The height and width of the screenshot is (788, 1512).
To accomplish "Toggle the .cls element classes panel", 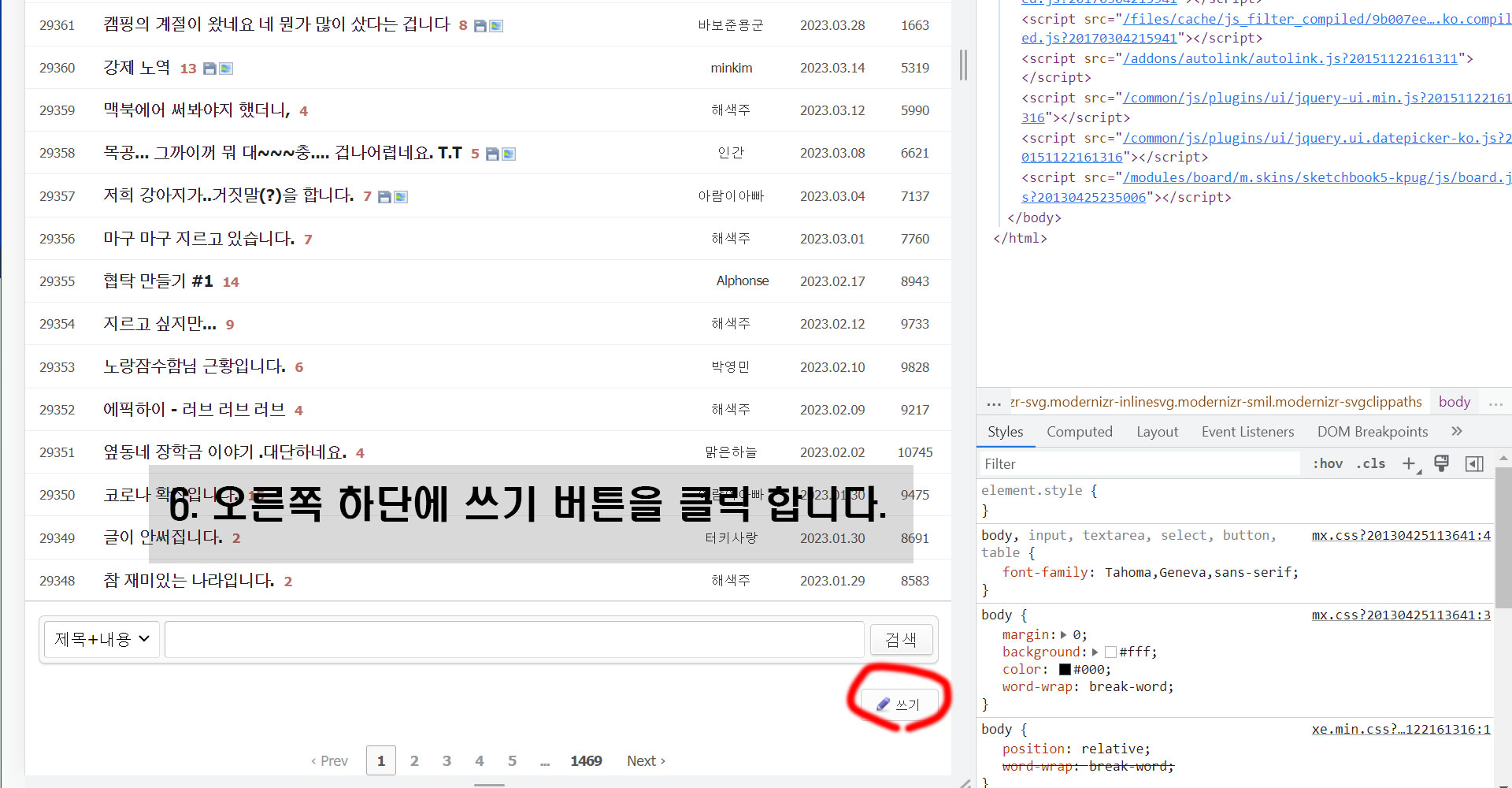I will [x=1371, y=464].
